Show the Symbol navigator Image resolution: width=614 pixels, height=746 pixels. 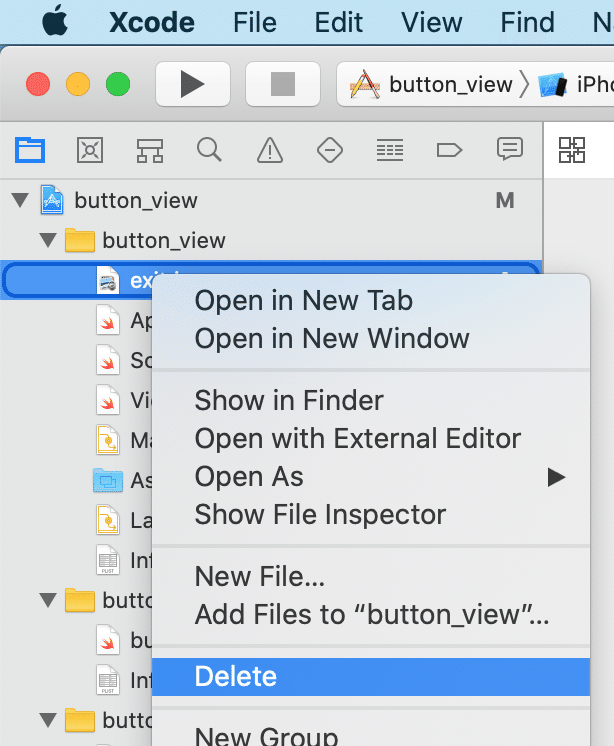[x=150, y=150]
